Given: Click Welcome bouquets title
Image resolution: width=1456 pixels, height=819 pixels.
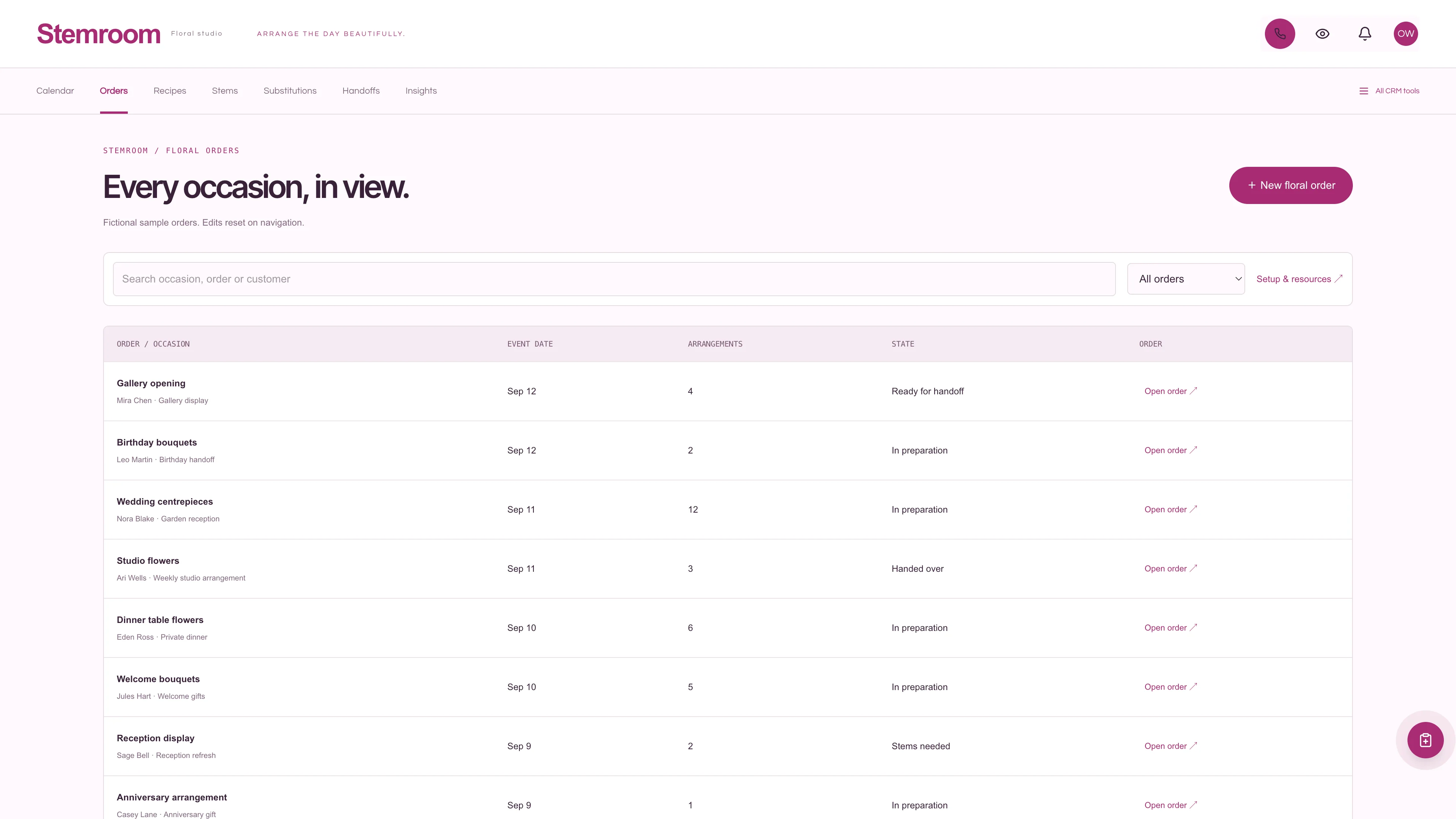Looking at the screenshot, I should pos(158,679).
